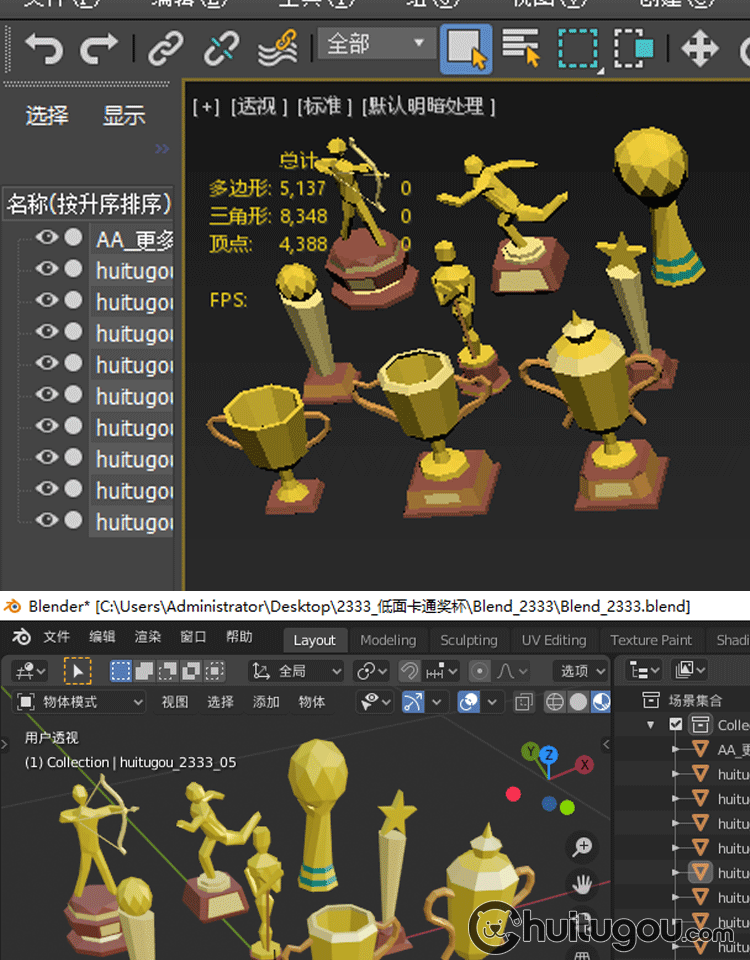Open Blender 文件 menu
The width and height of the screenshot is (750, 960).
point(56,637)
